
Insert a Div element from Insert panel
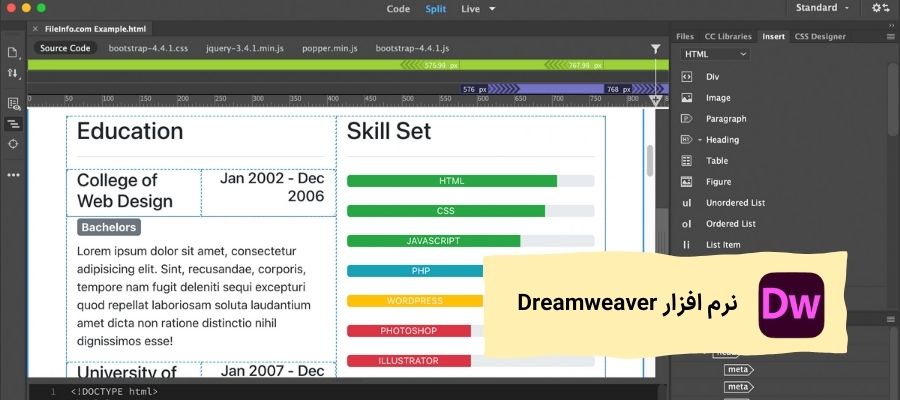click(712, 77)
